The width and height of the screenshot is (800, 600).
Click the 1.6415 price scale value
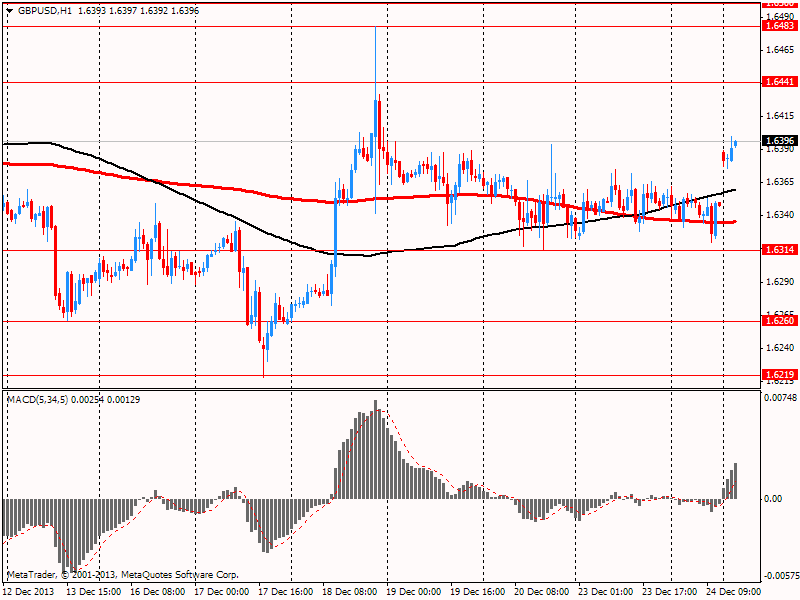(780, 116)
